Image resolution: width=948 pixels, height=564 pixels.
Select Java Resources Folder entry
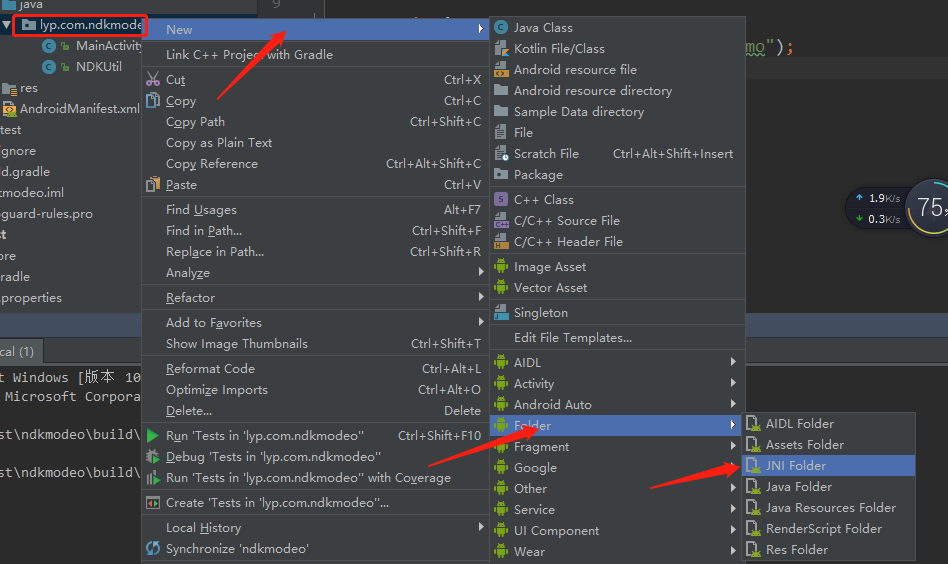pos(828,508)
